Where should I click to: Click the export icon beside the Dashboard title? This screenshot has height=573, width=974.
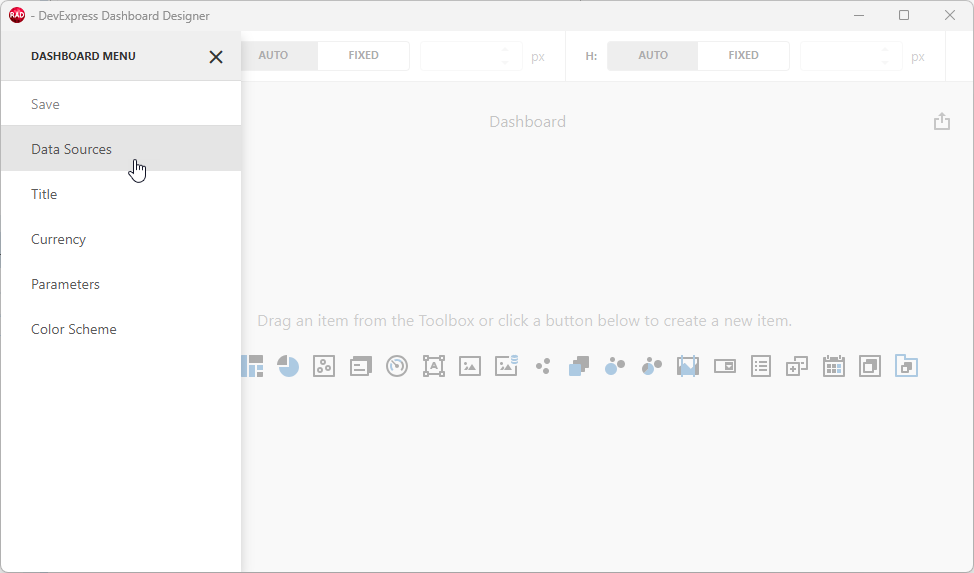pyautogui.click(x=942, y=121)
